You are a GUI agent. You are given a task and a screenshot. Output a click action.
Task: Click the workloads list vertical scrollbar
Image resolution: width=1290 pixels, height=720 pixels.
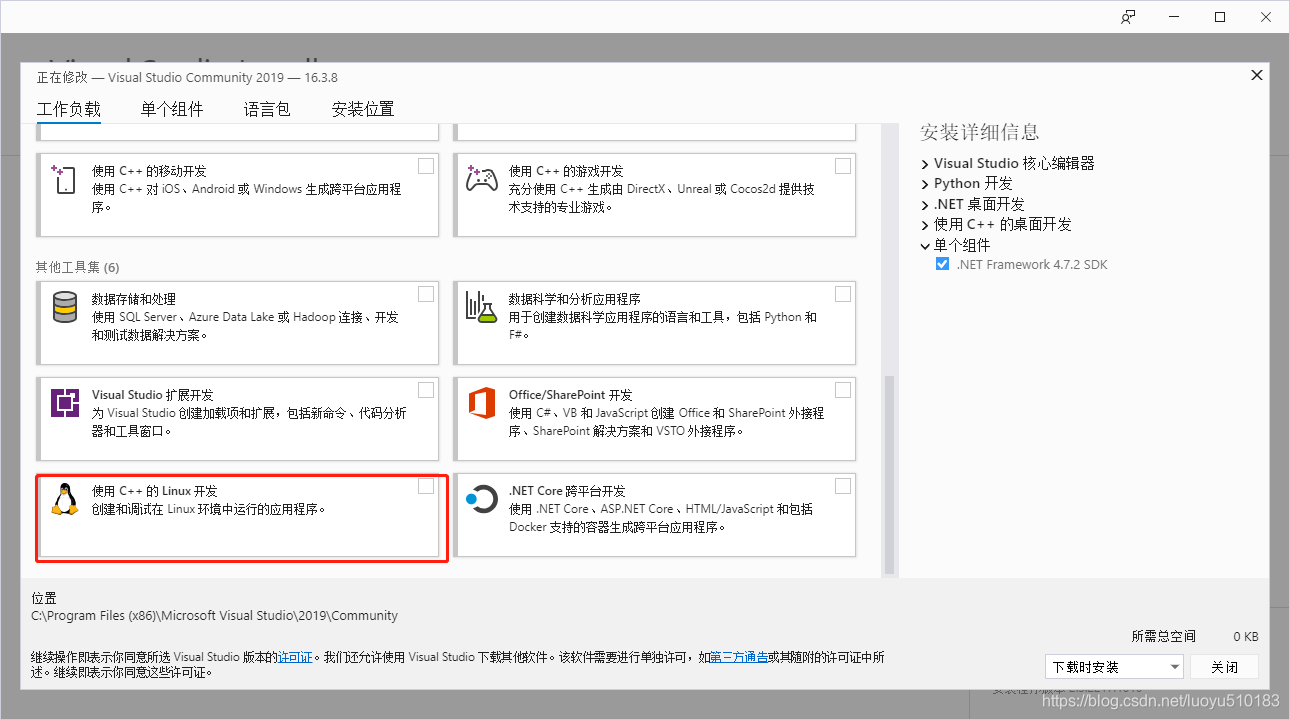(x=888, y=476)
